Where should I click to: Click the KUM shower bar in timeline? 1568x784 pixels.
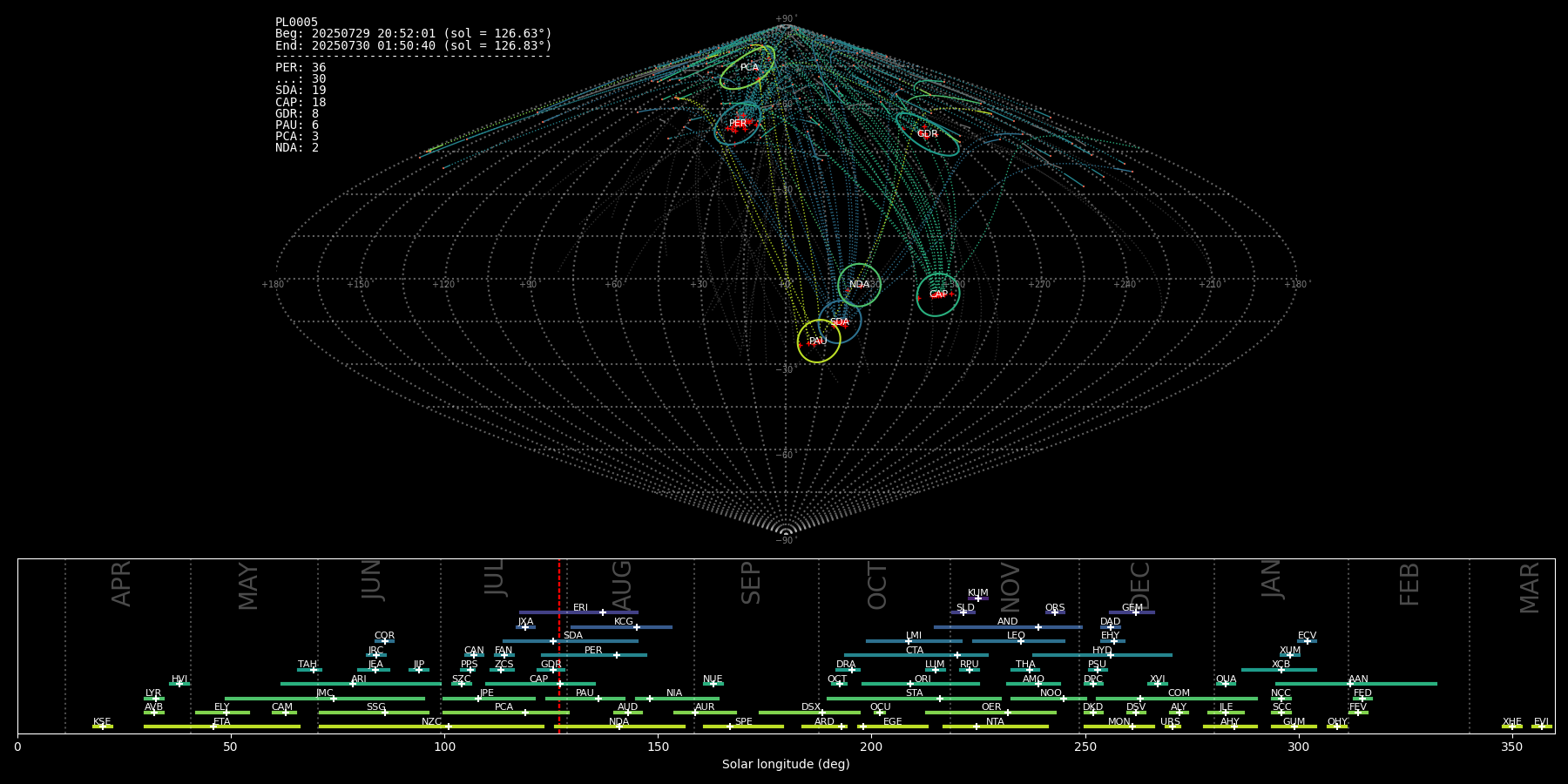coord(978,598)
